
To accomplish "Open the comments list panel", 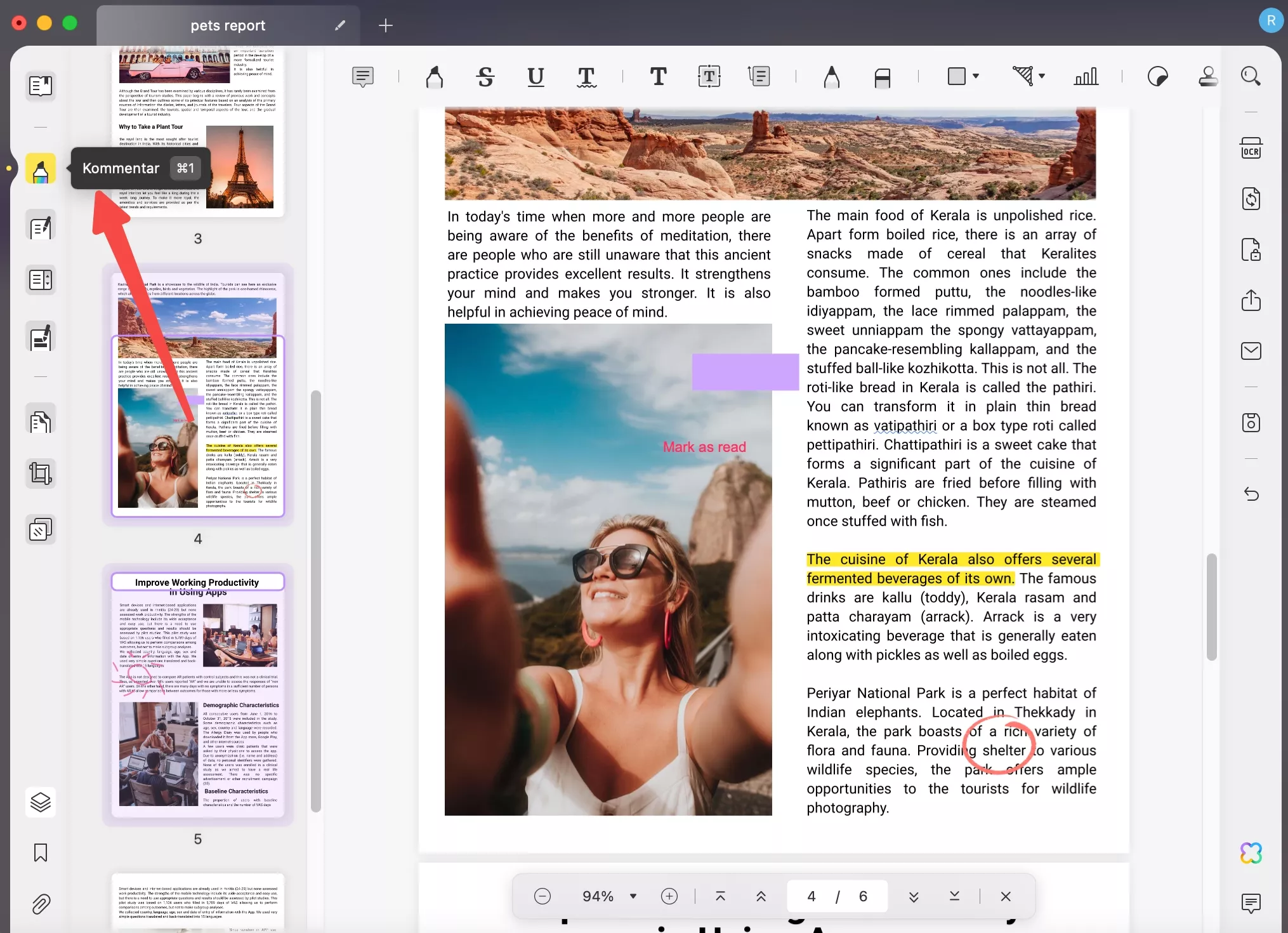I will [1251, 904].
